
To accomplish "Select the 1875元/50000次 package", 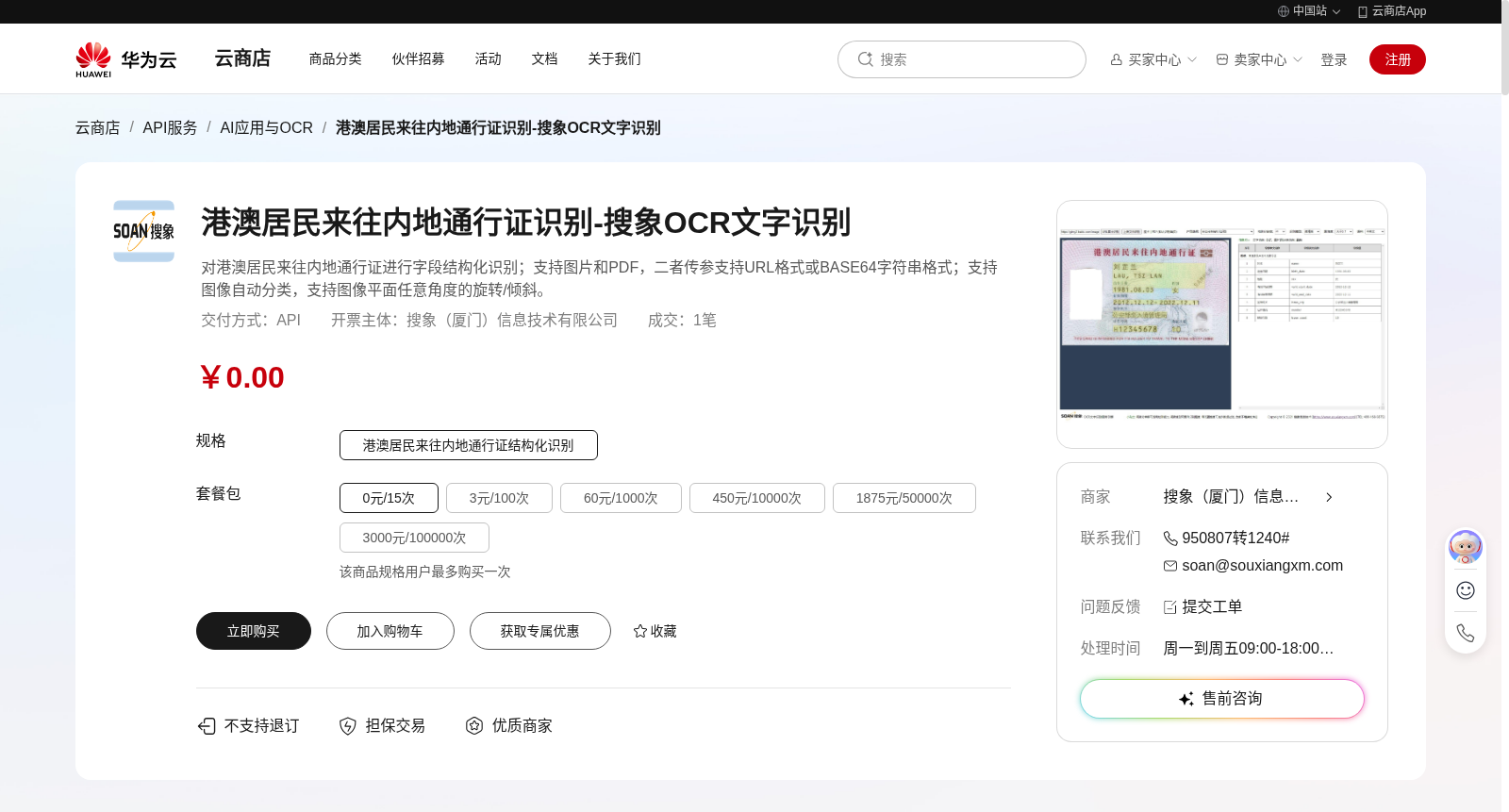I will coord(904,498).
